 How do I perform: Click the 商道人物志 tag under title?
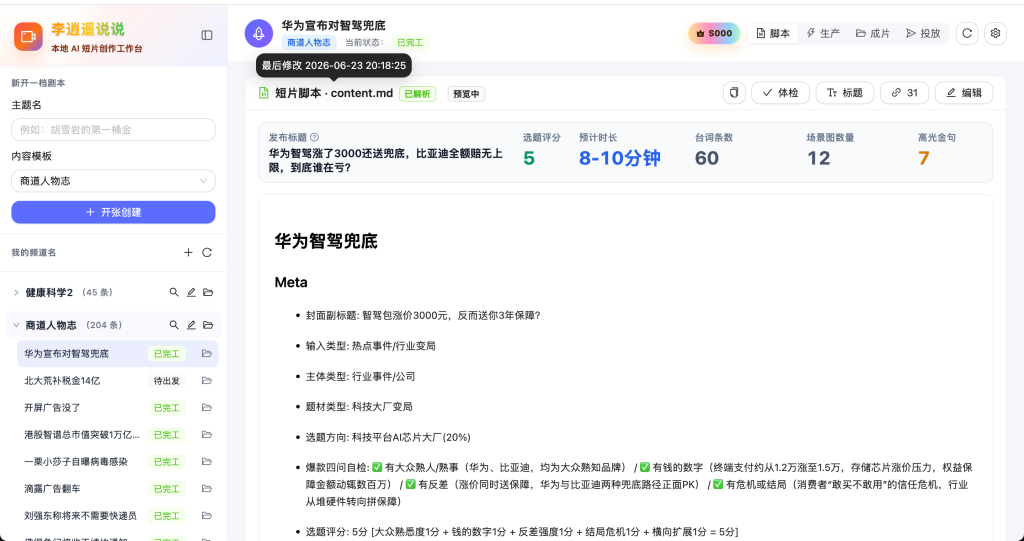310,42
